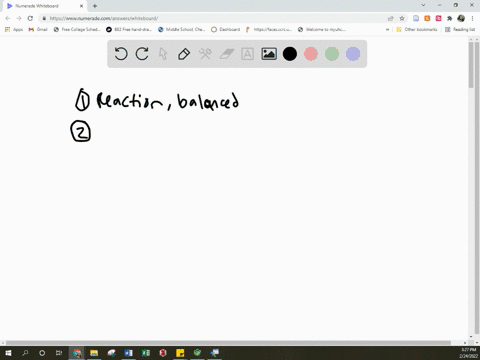Open Sticky Notes from the taskbar
This screenshot has height=360, width=480.
click(x=180, y=353)
